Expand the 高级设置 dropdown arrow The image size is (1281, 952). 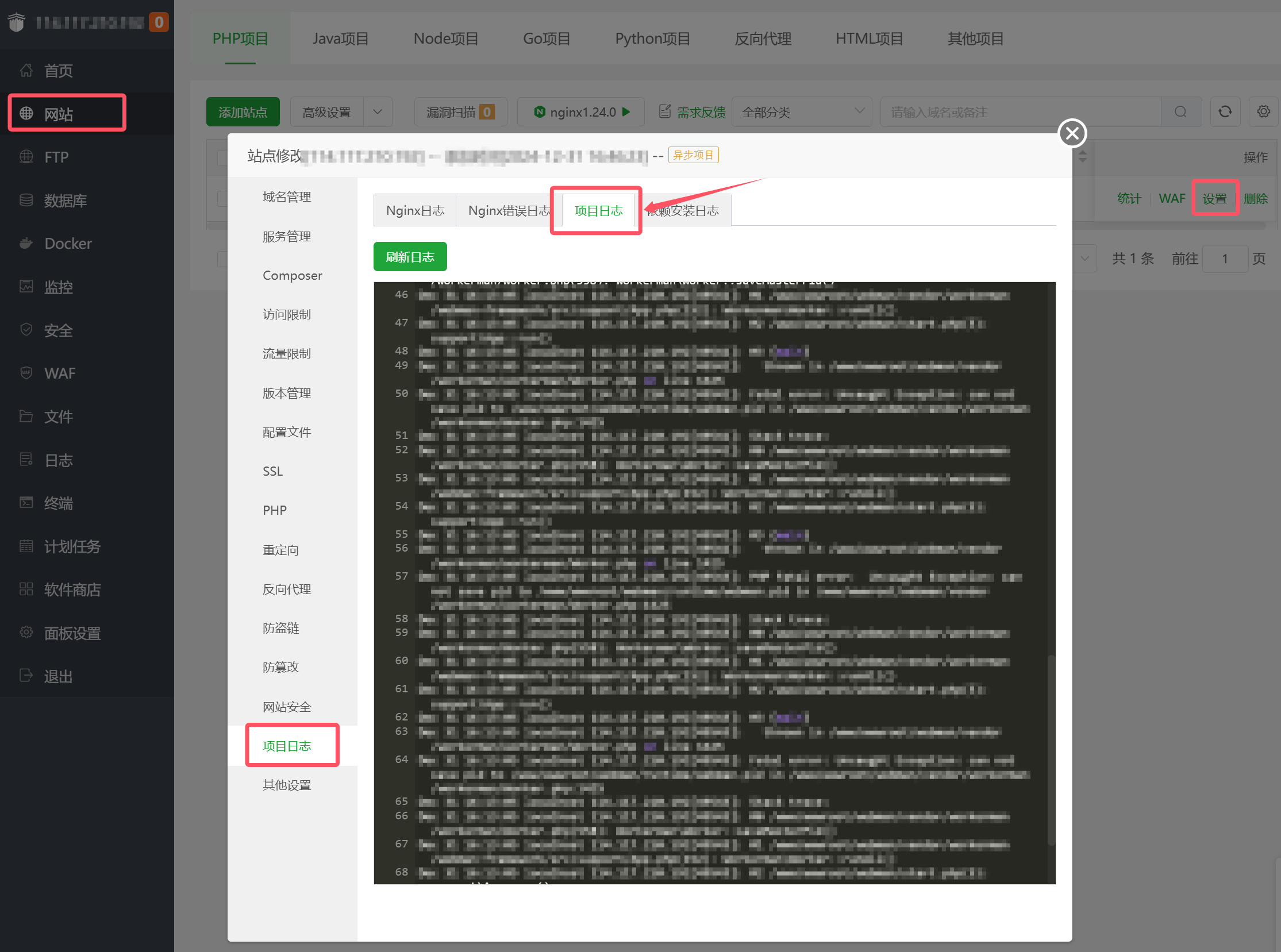tap(378, 112)
